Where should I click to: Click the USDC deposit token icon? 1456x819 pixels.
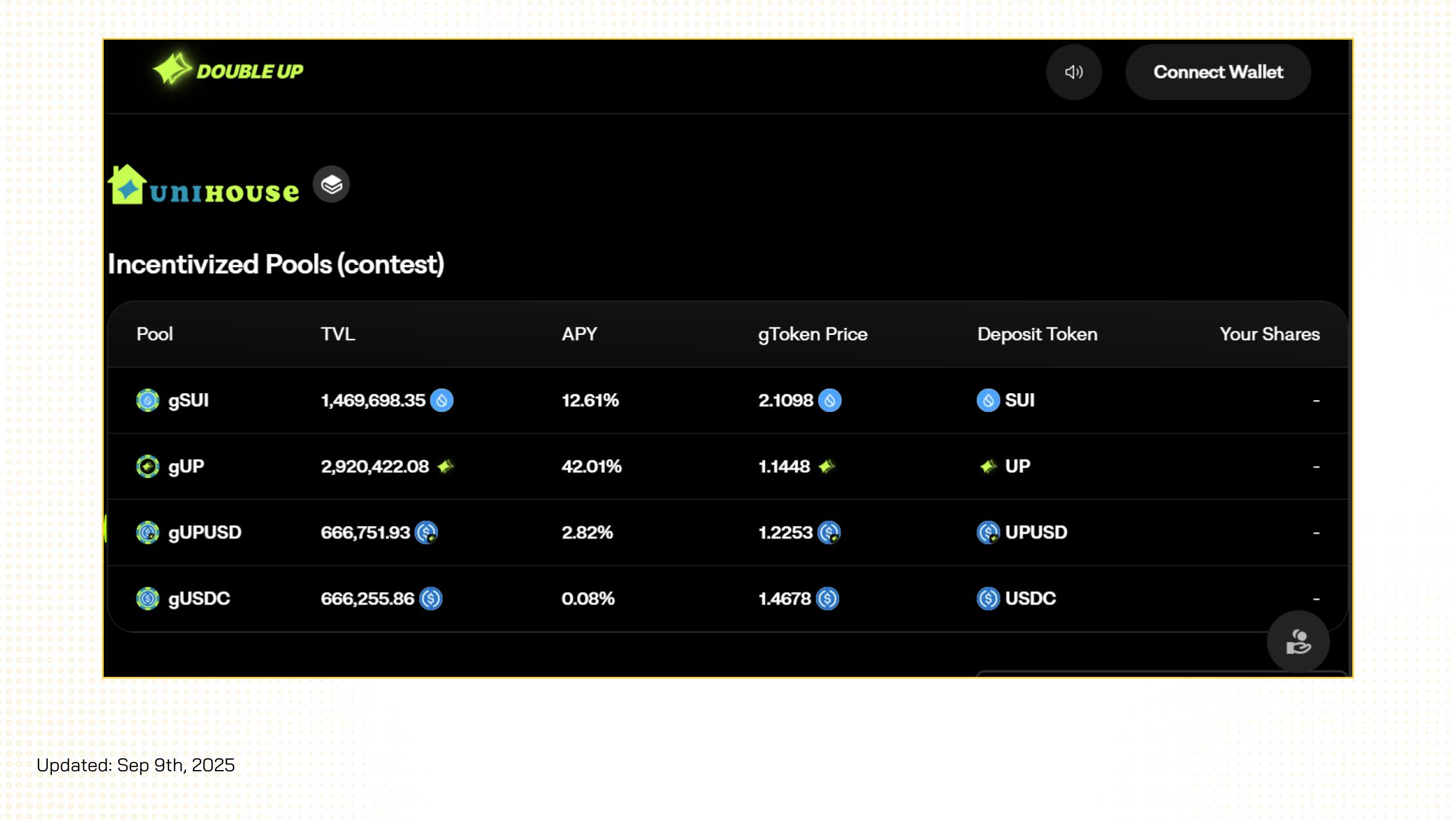coord(988,598)
